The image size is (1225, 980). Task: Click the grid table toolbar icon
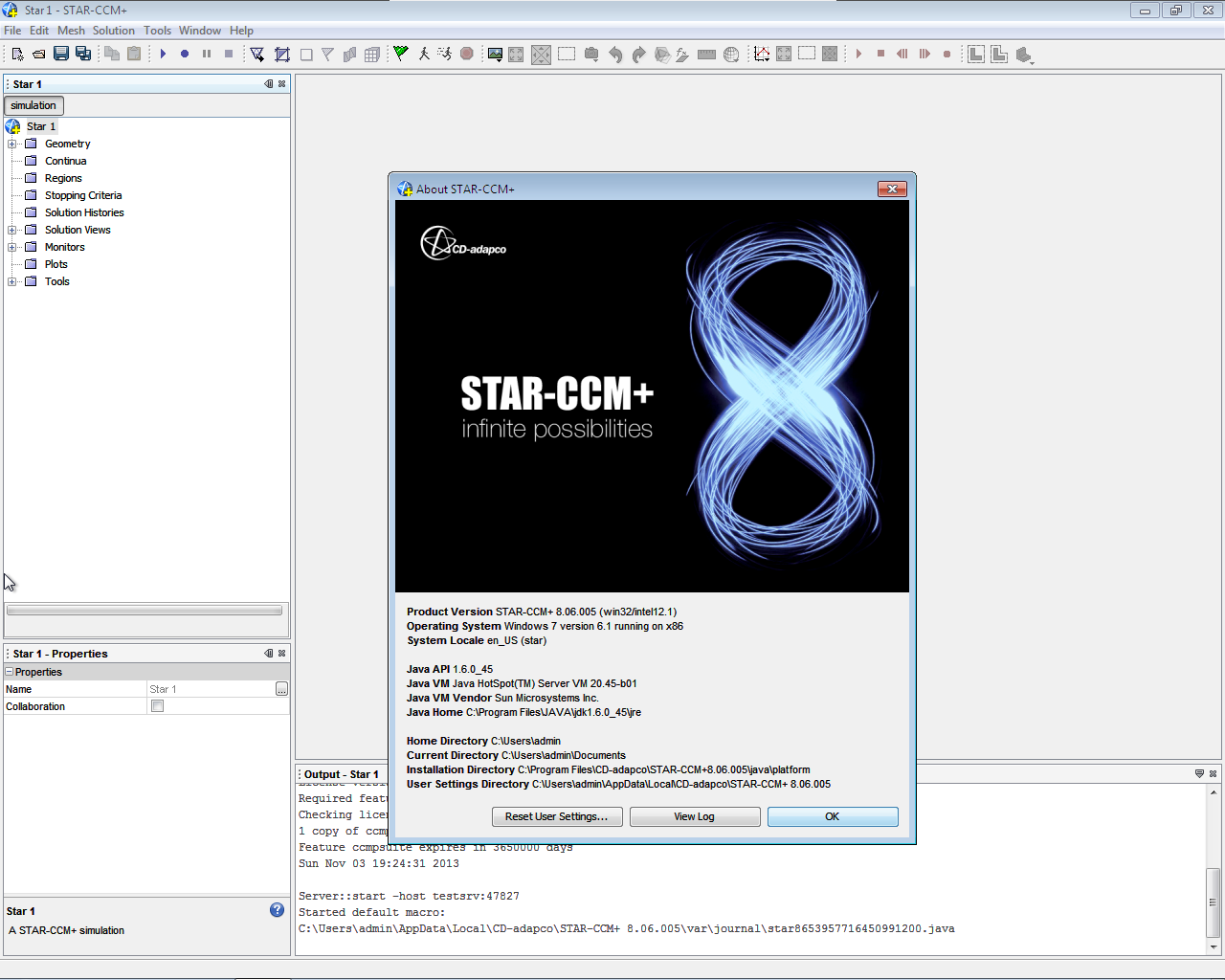pyautogui.click(x=372, y=55)
